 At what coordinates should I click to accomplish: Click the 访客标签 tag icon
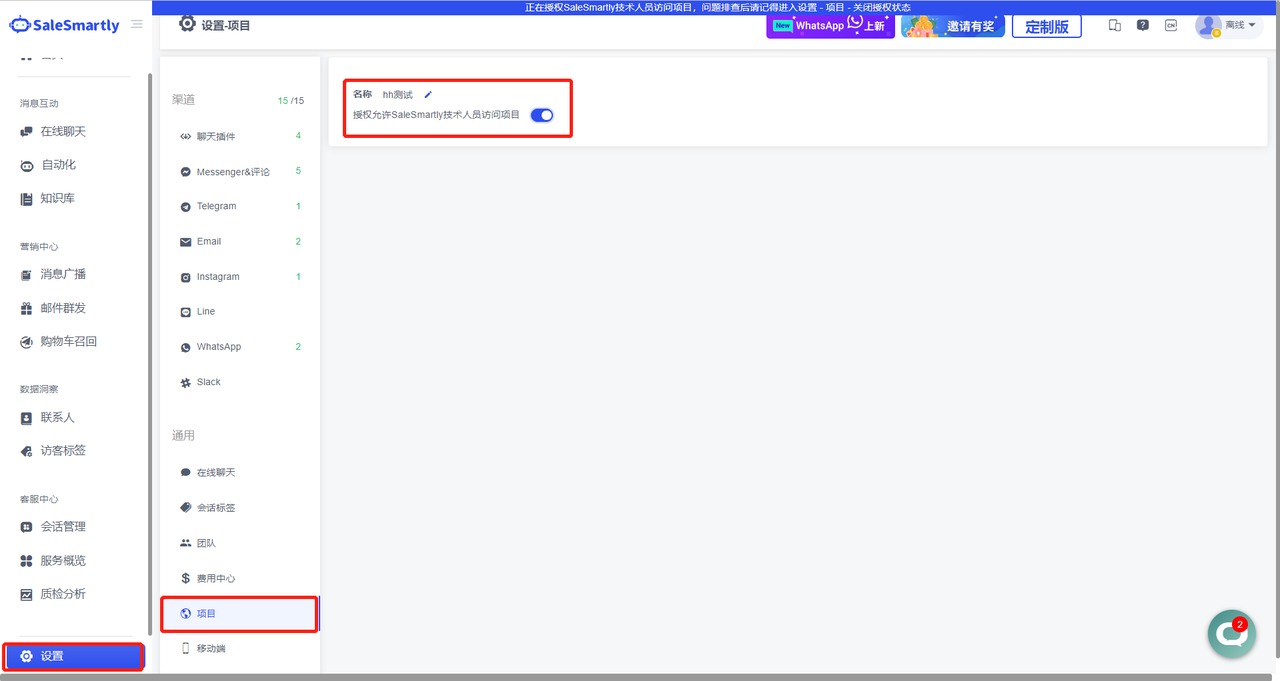click(27, 451)
